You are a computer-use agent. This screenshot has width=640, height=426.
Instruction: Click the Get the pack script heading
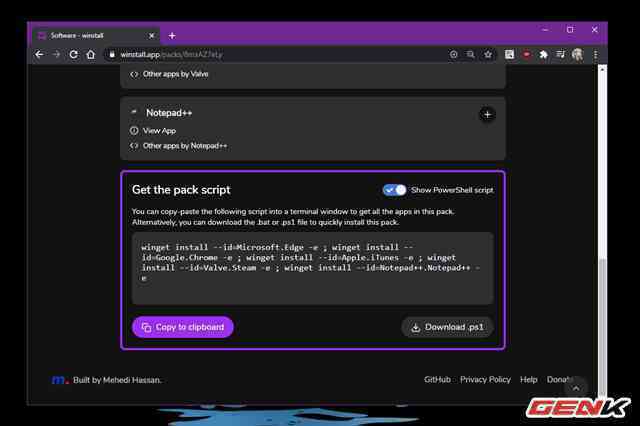click(181, 190)
